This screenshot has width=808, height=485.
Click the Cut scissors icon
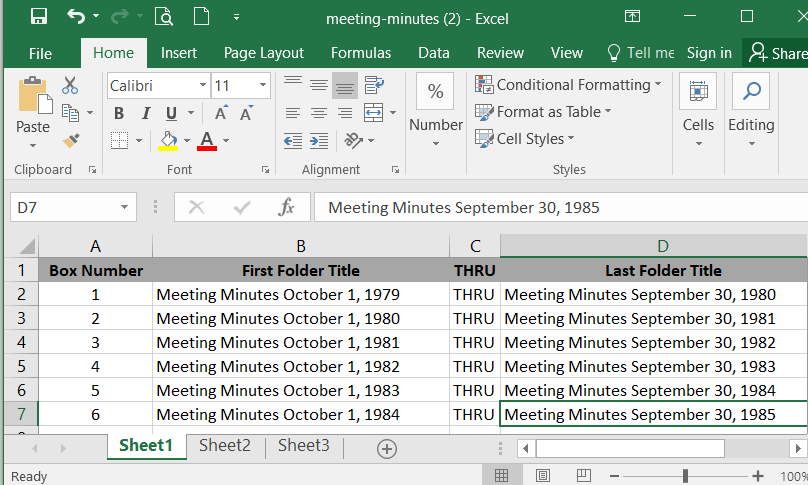point(70,86)
